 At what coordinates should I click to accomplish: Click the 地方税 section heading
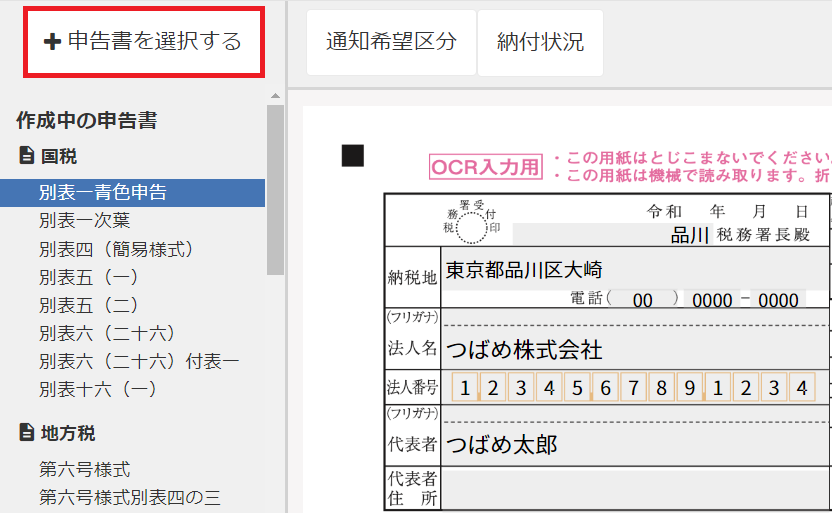pos(68,433)
